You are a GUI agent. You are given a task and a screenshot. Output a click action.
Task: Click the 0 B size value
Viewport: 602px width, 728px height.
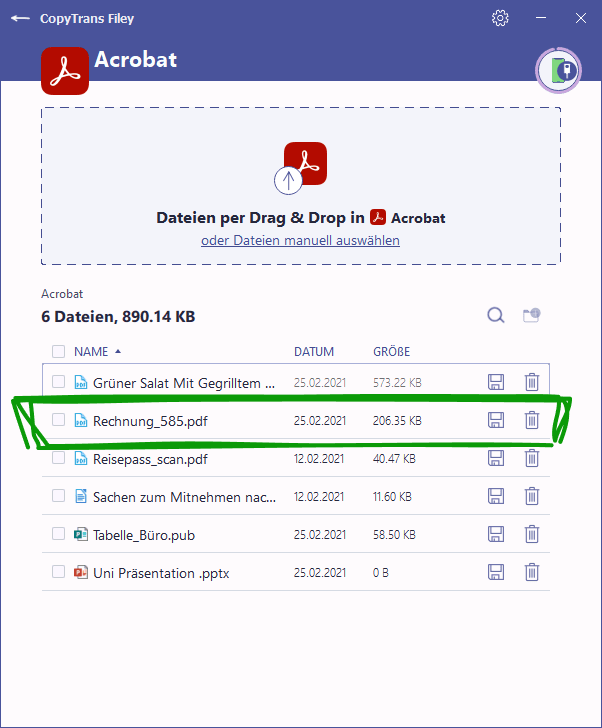[381, 573]
